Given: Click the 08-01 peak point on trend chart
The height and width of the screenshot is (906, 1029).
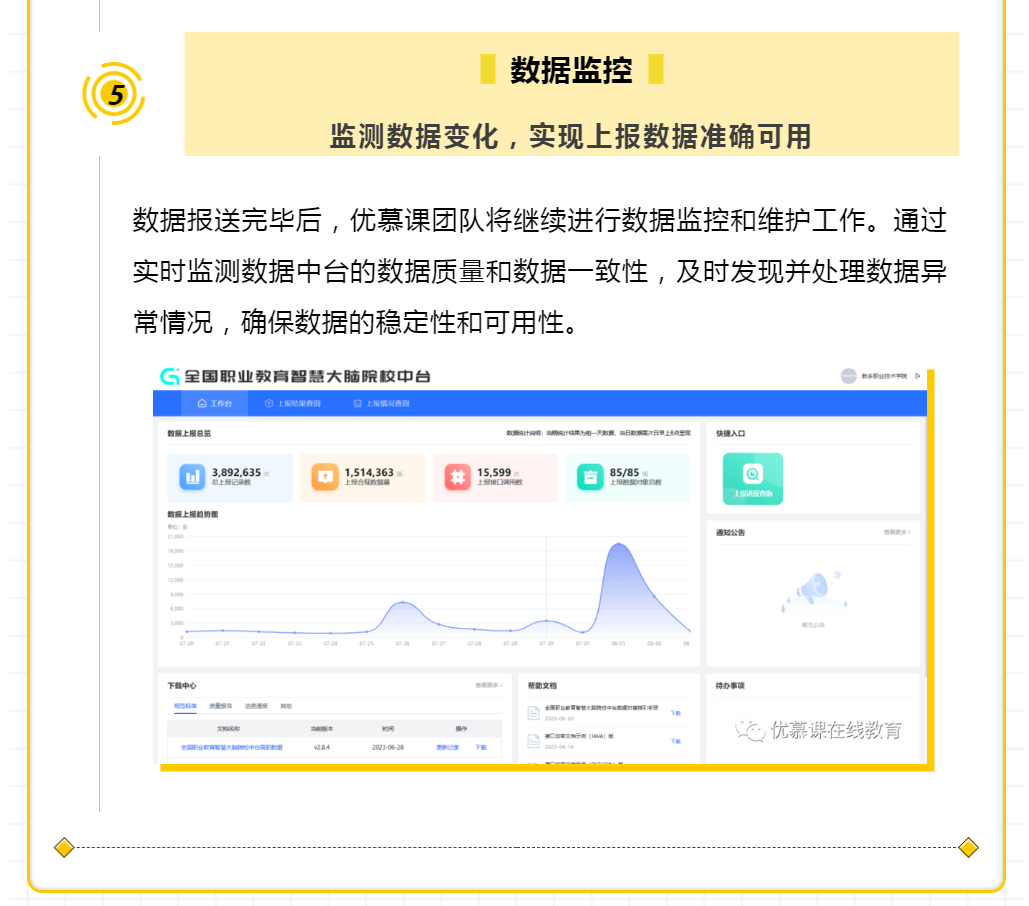Looking at the screenshot, I should click(619, 544).
